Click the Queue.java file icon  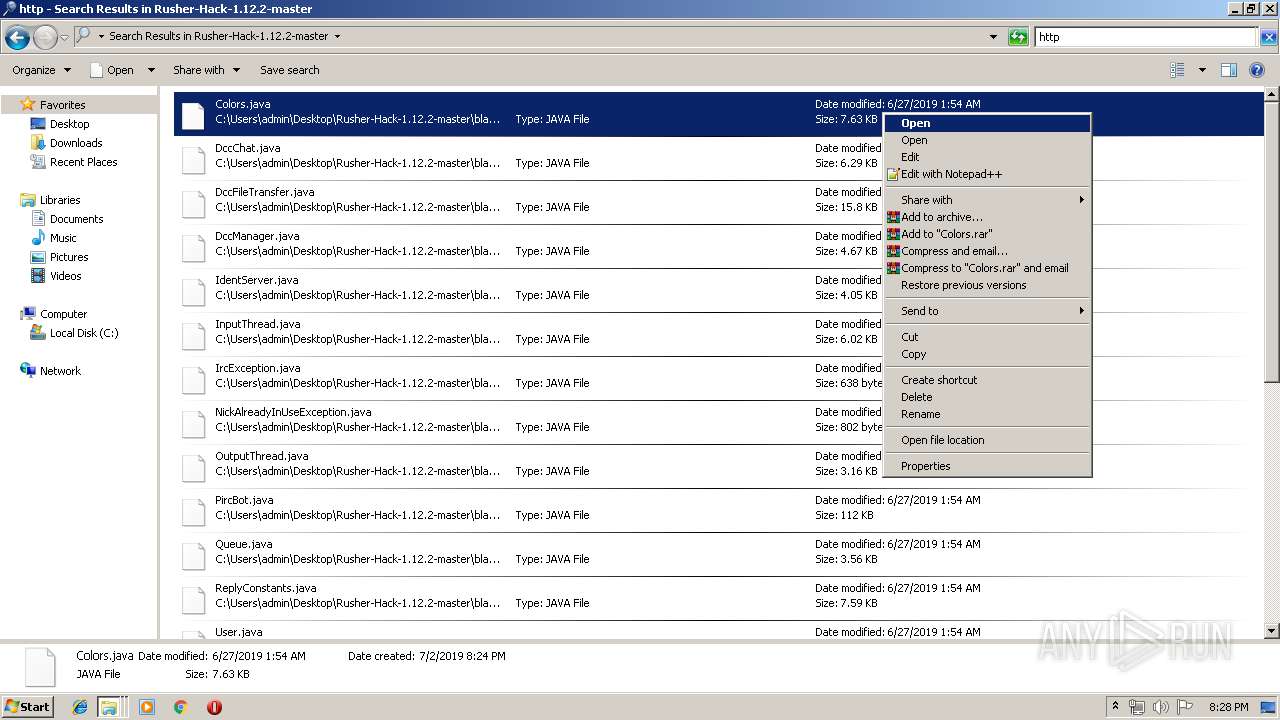coord(193,554)
